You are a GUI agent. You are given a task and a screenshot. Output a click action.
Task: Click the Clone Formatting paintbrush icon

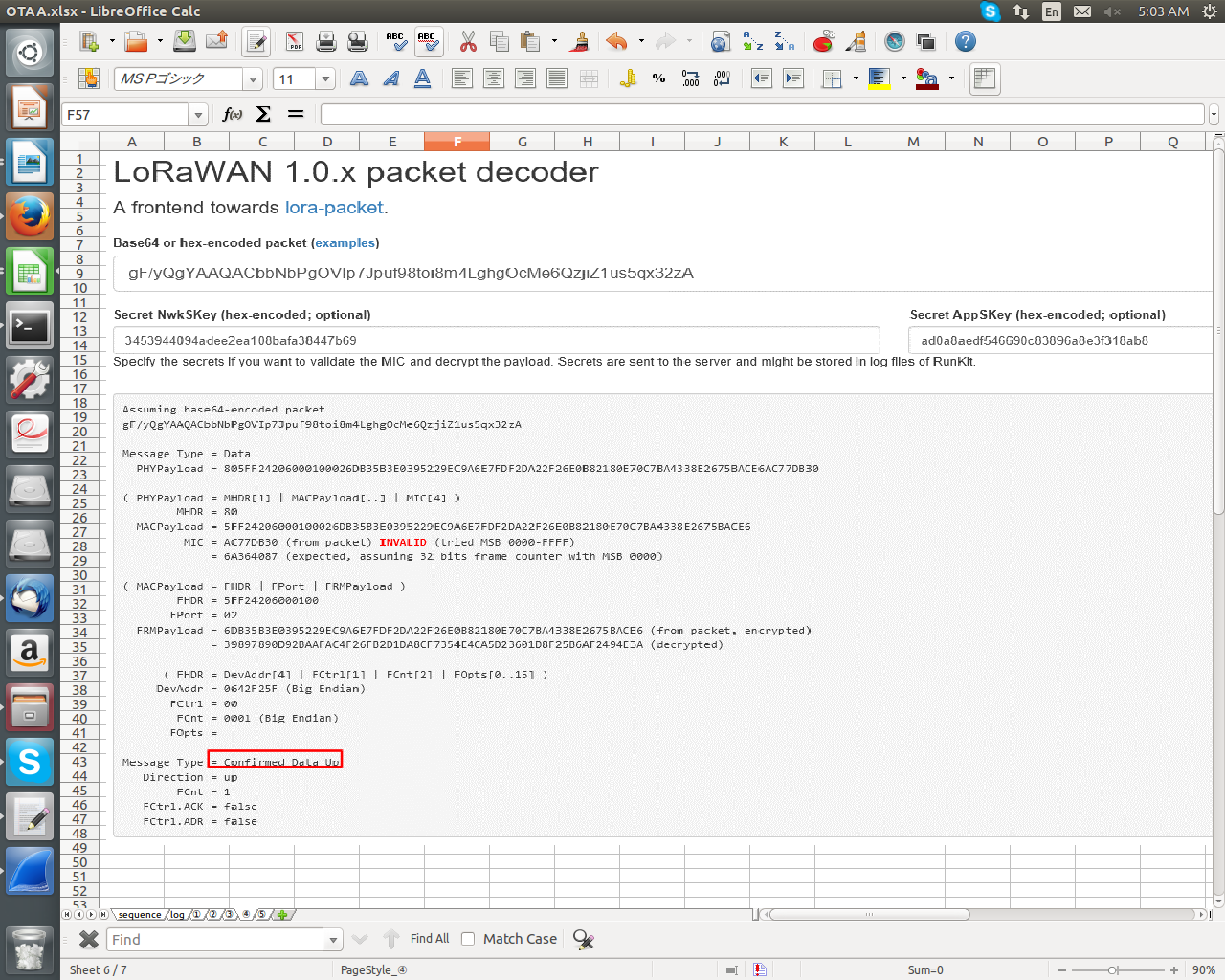tap(578, 41)
